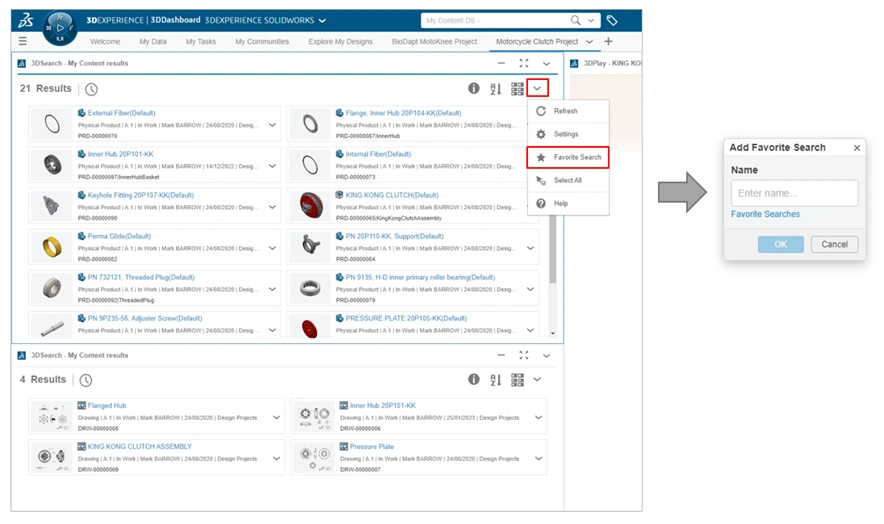This screenshot has width=884, height=524.
Task: Show information icon for 4 Results
Action: pos(474,380)
